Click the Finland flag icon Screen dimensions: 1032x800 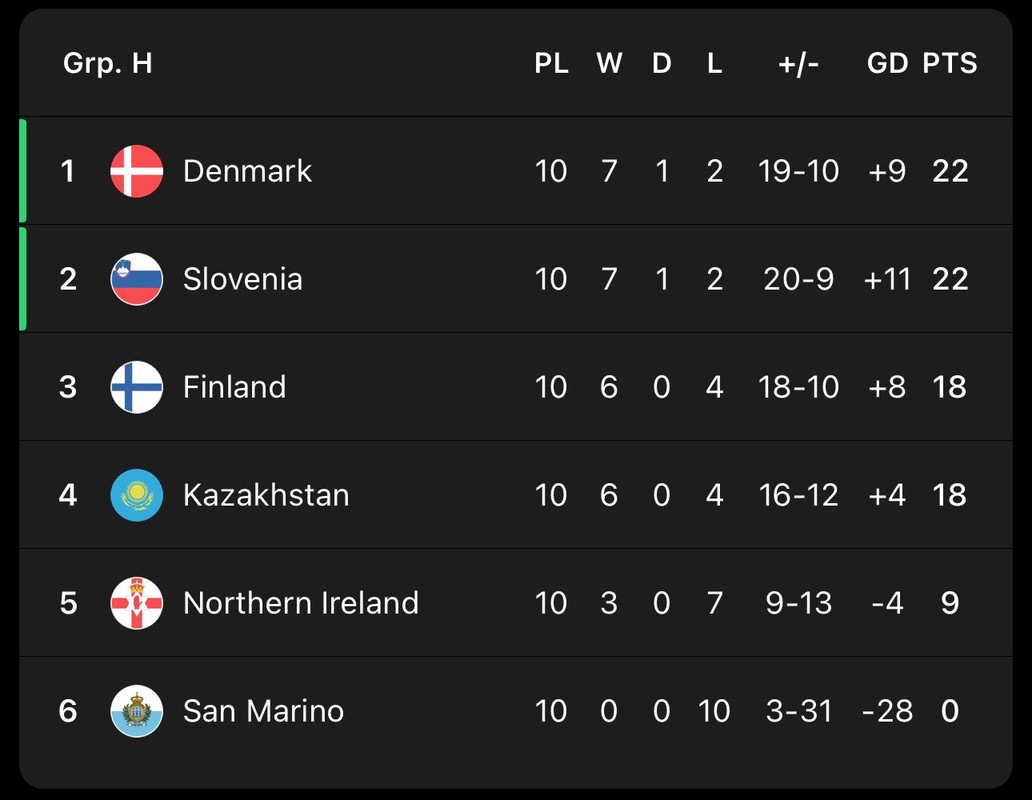137,387
